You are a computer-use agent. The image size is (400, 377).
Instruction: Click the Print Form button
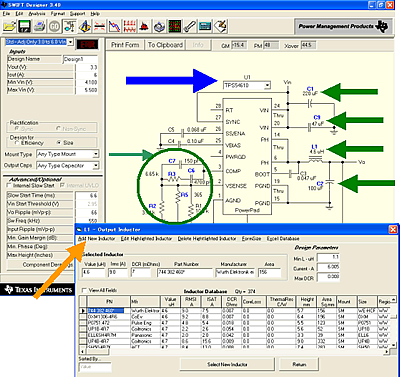click(125, 45)
